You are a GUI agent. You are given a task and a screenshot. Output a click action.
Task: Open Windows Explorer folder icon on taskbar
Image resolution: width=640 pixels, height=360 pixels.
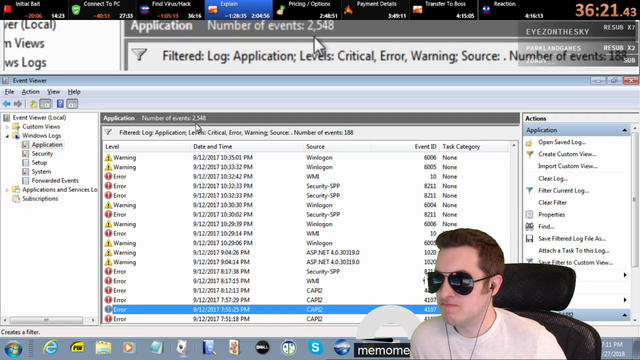(x=103, y=348)
